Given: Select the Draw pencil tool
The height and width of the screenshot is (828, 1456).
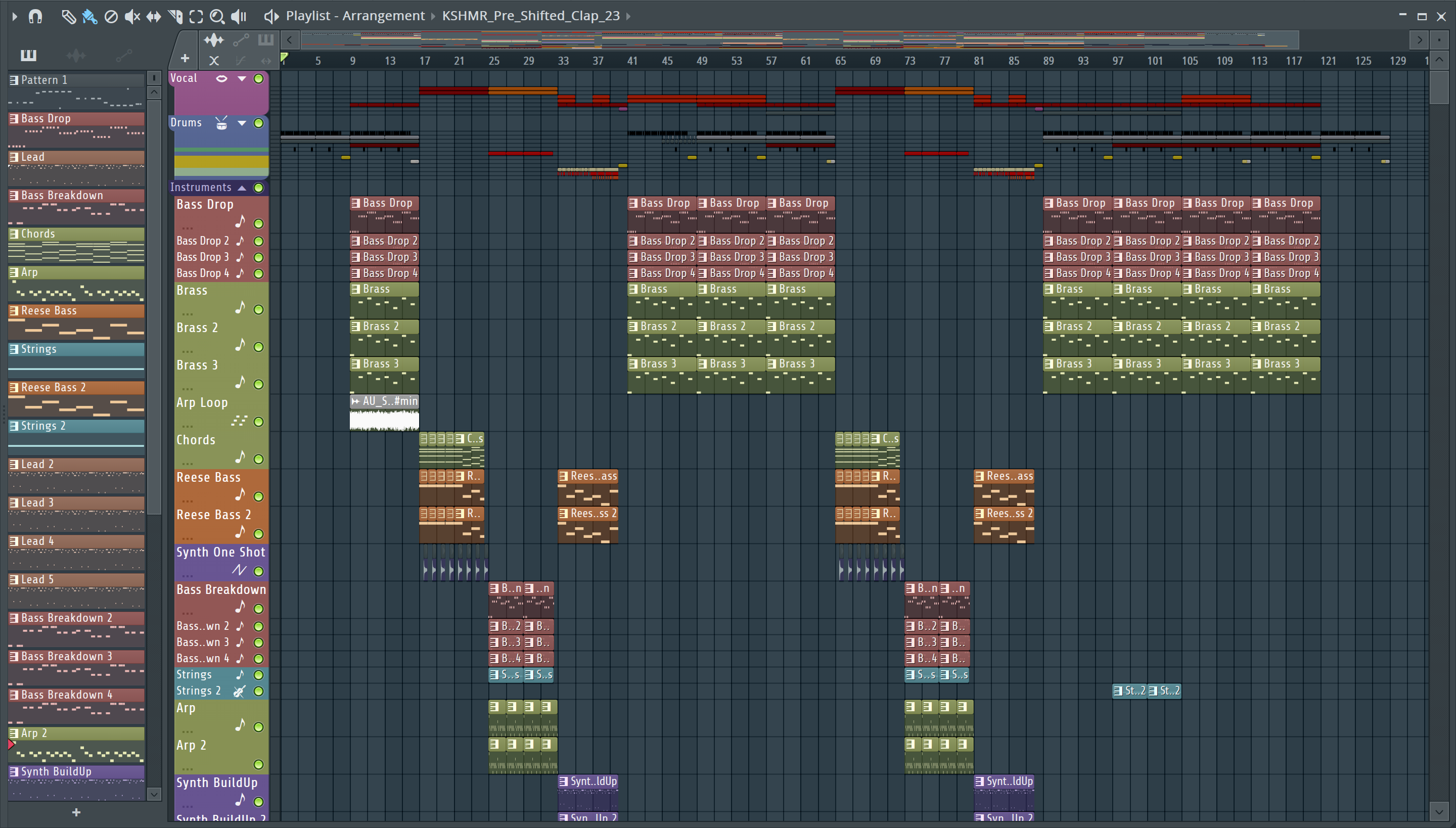Looking at the screenshot, I should [x=68, y=17].
